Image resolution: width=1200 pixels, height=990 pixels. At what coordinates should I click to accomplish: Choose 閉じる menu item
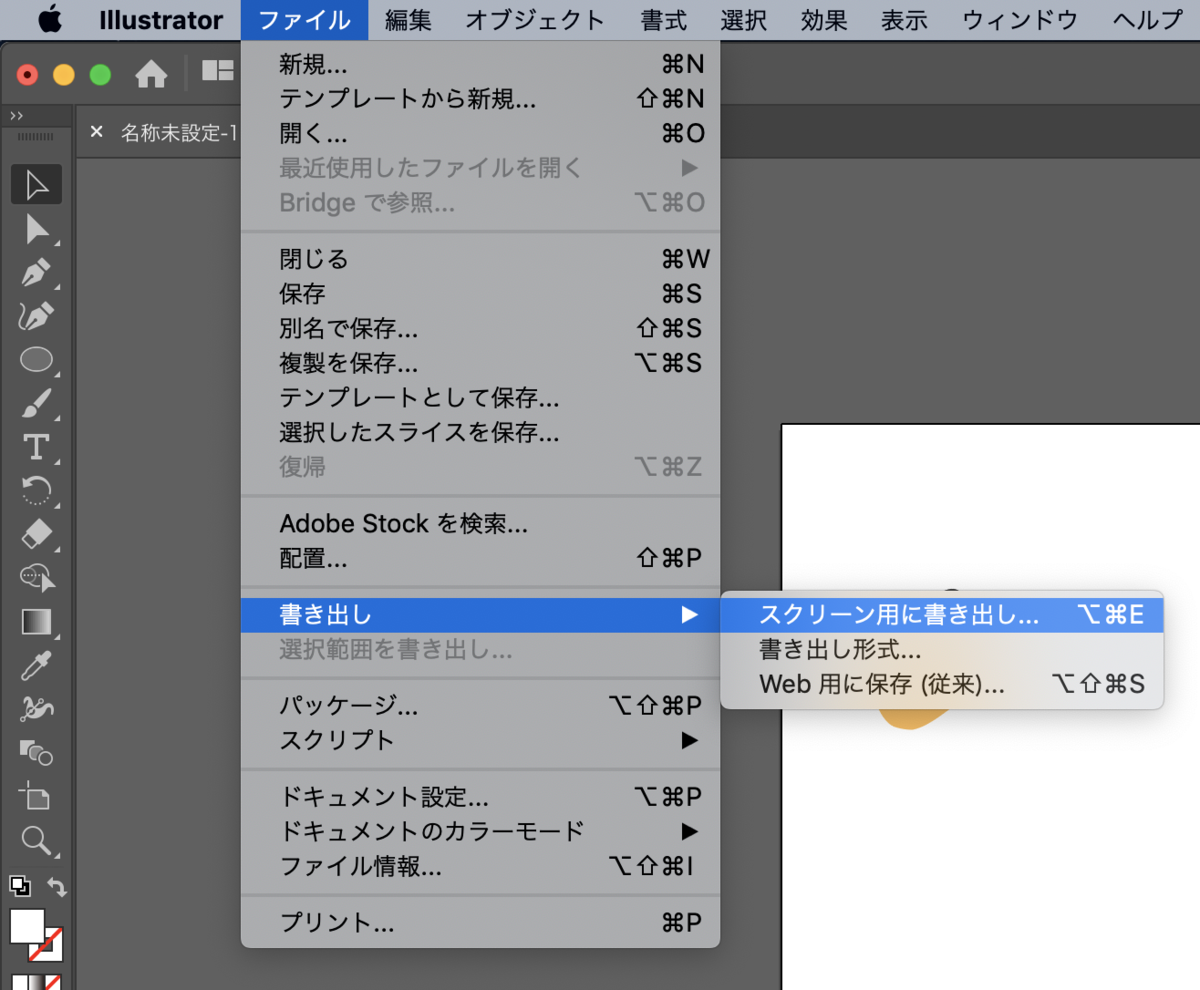pos(480,260)
